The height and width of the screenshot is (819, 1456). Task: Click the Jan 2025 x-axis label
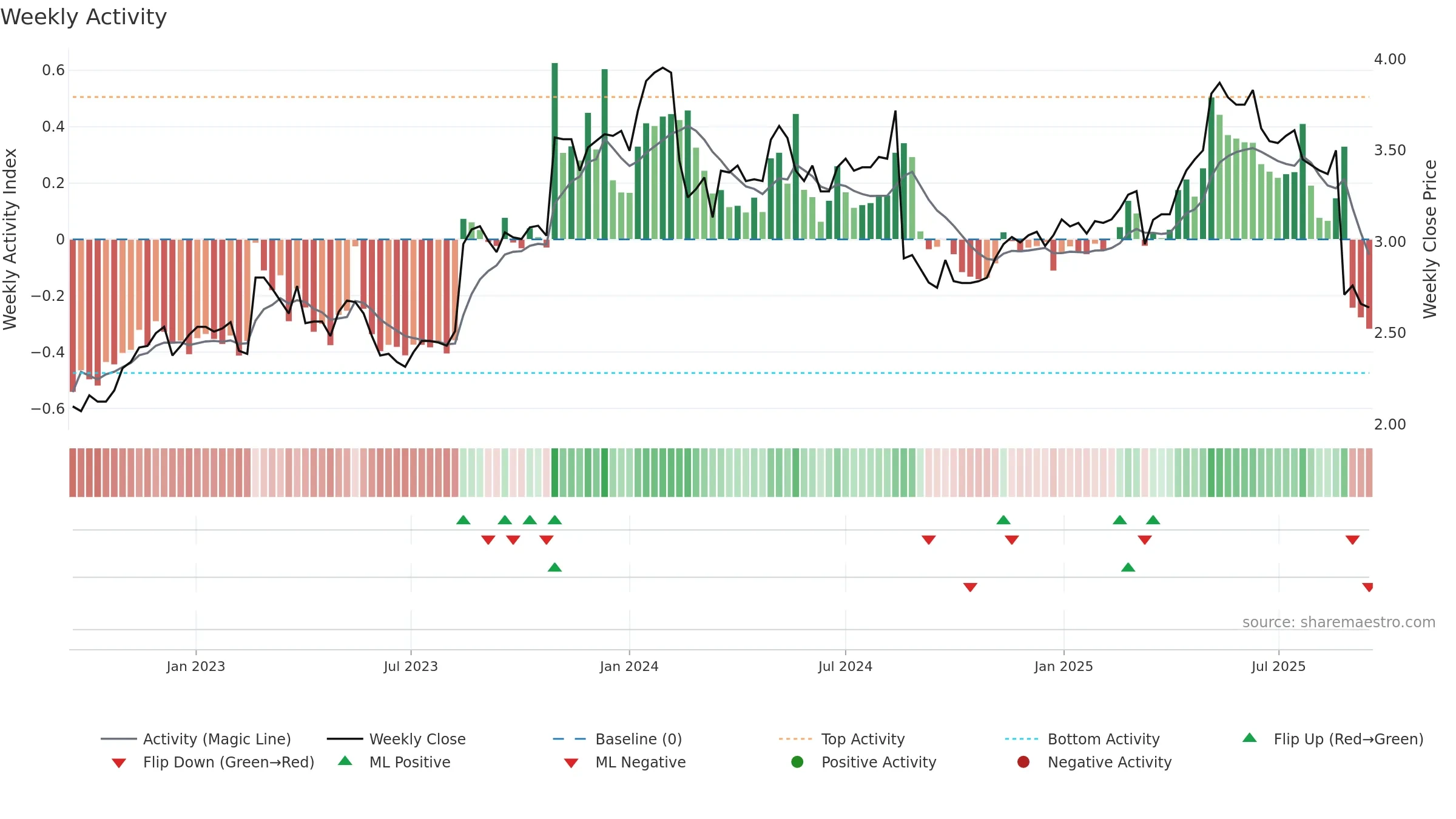tap(1063, 666)
